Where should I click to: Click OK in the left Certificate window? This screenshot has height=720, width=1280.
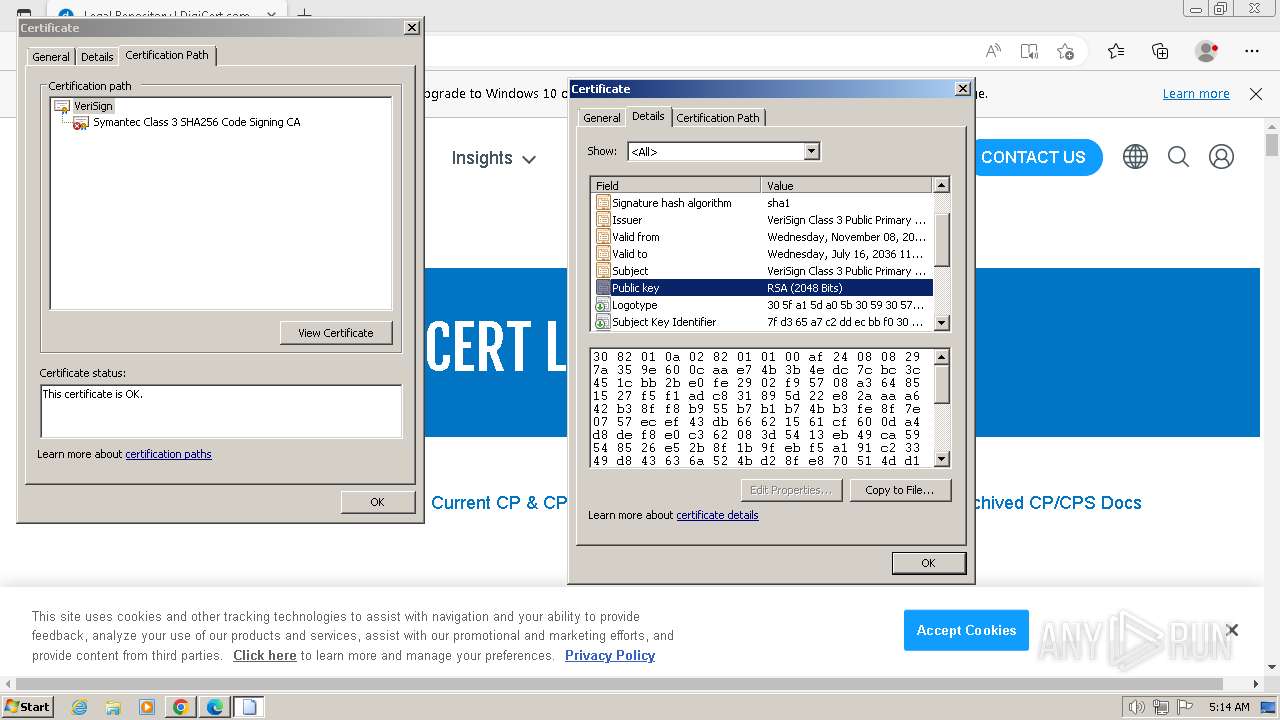point(377,502)
